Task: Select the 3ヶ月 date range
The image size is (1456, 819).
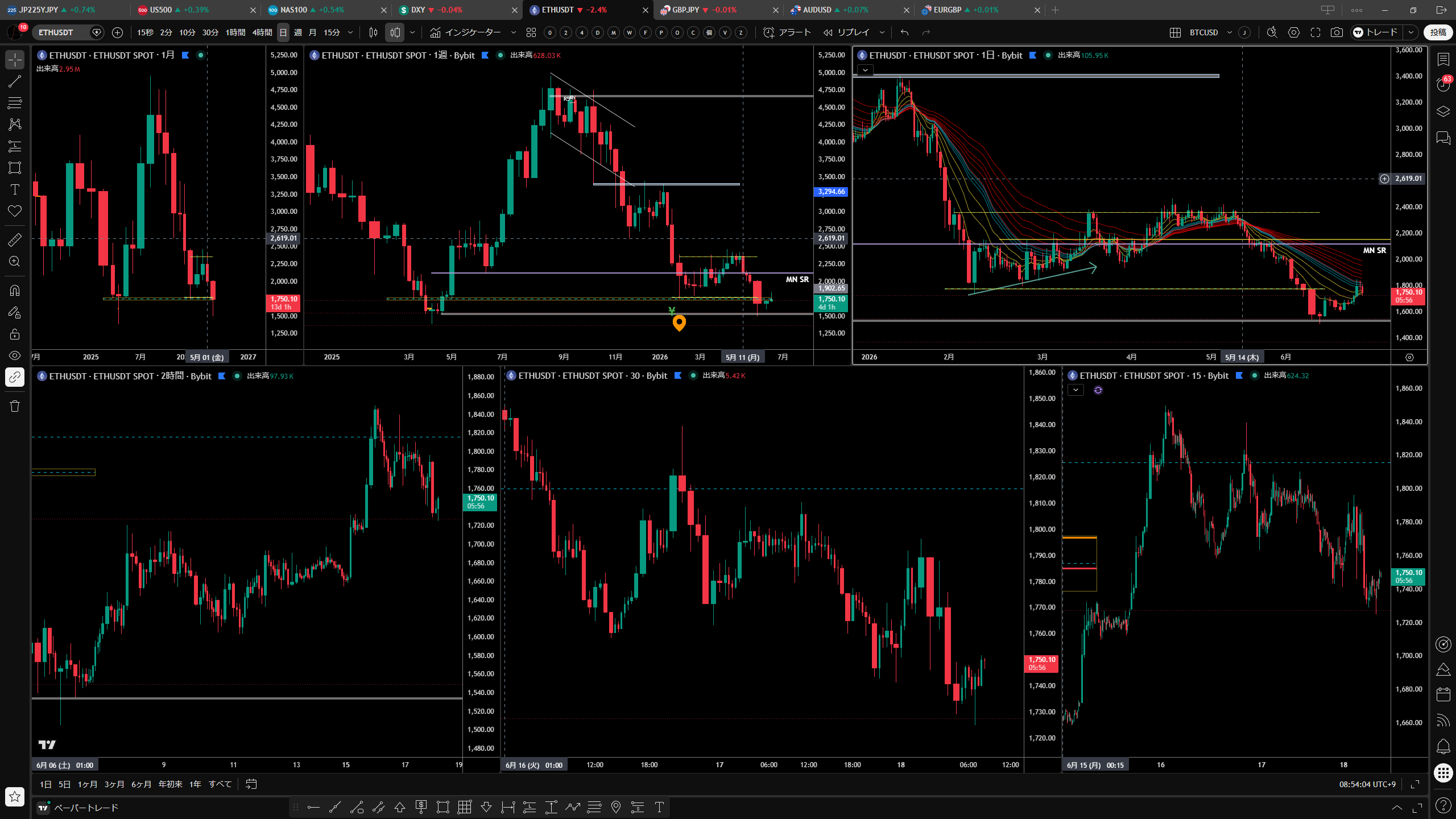Action: pyautogui.click(x=114, y=784)
